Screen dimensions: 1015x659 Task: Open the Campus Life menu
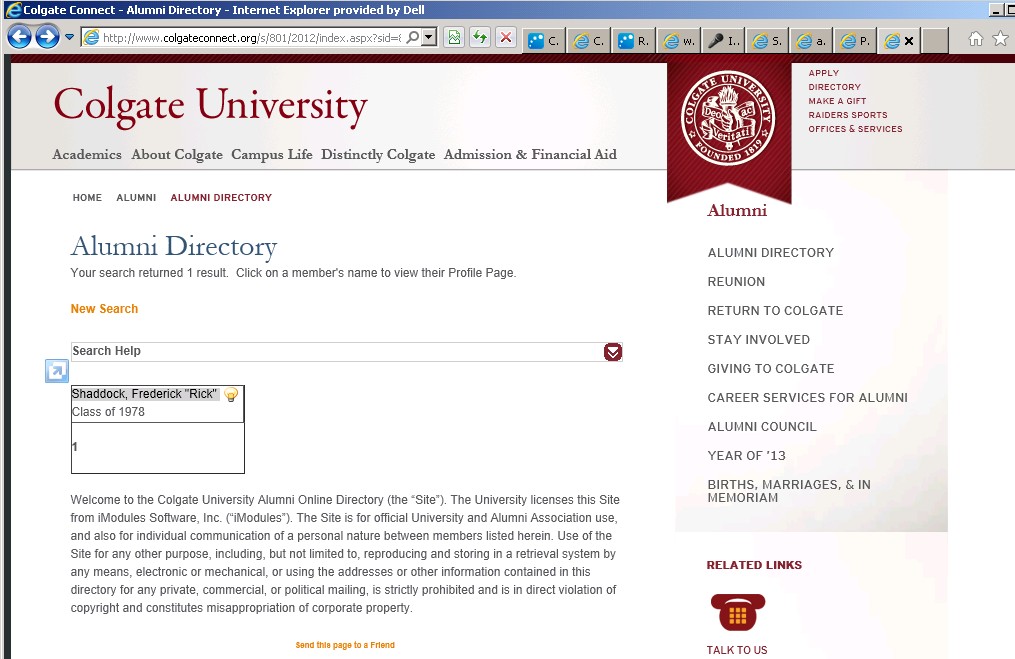[272, 154]
